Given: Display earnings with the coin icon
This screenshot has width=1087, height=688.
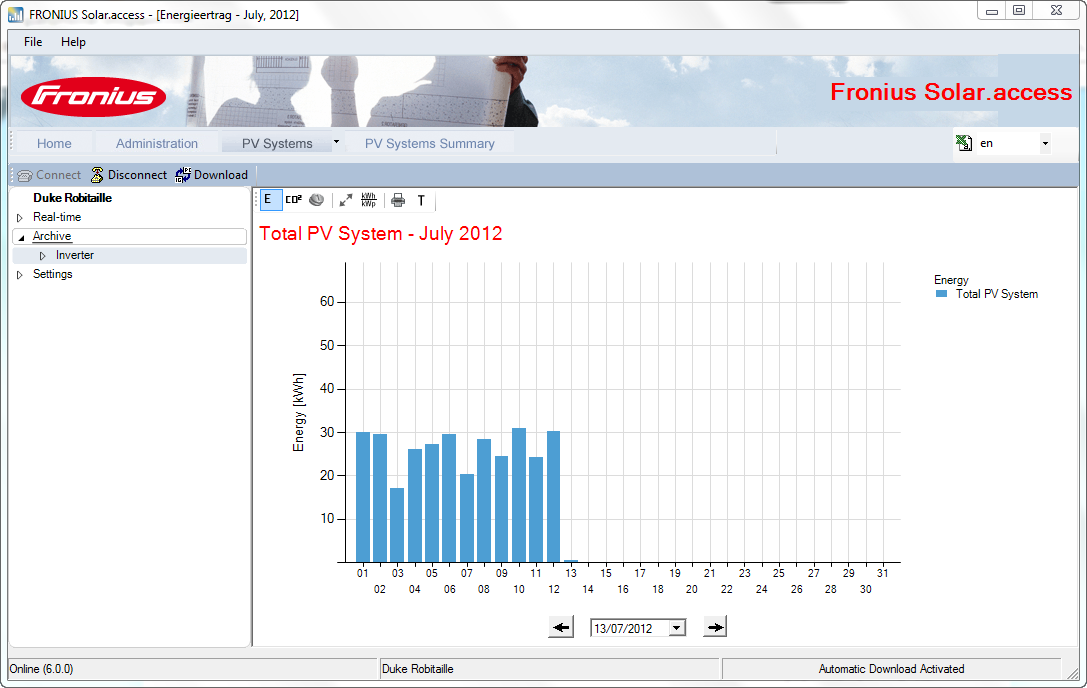Looking at the screenshot, I should click(316, 200).
